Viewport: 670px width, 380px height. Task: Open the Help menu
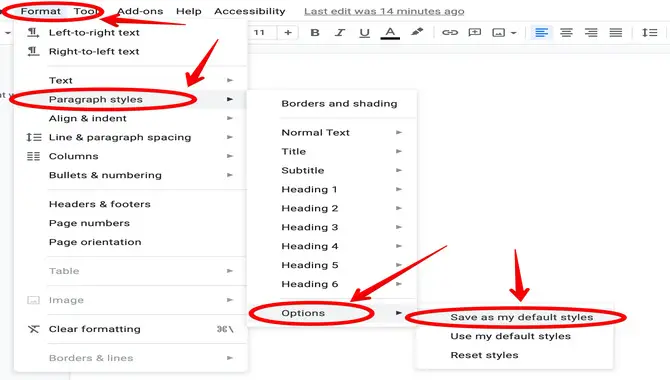[188, 11]
